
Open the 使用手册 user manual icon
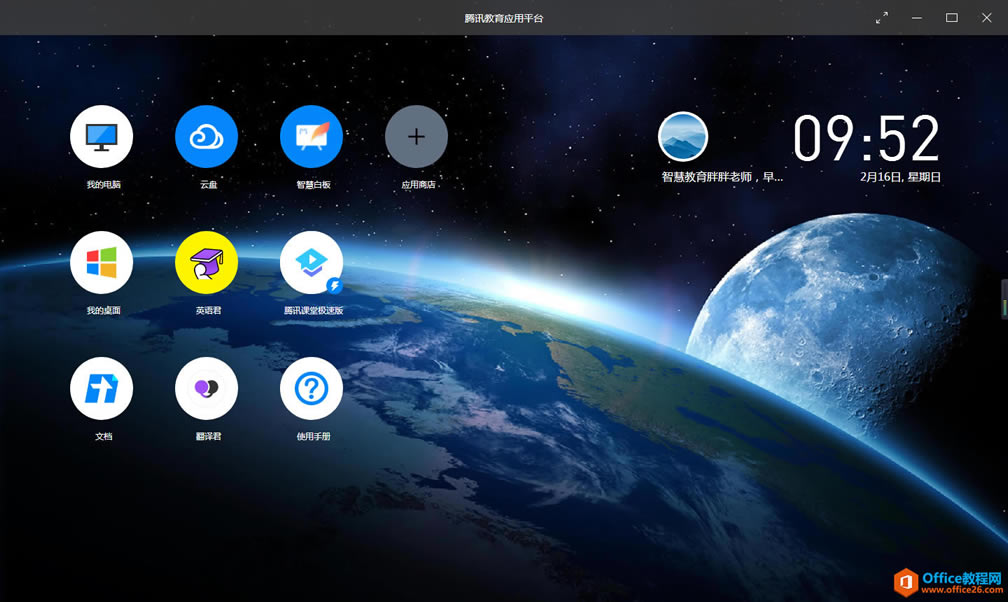pyautogui.click(x=311, y=389)
